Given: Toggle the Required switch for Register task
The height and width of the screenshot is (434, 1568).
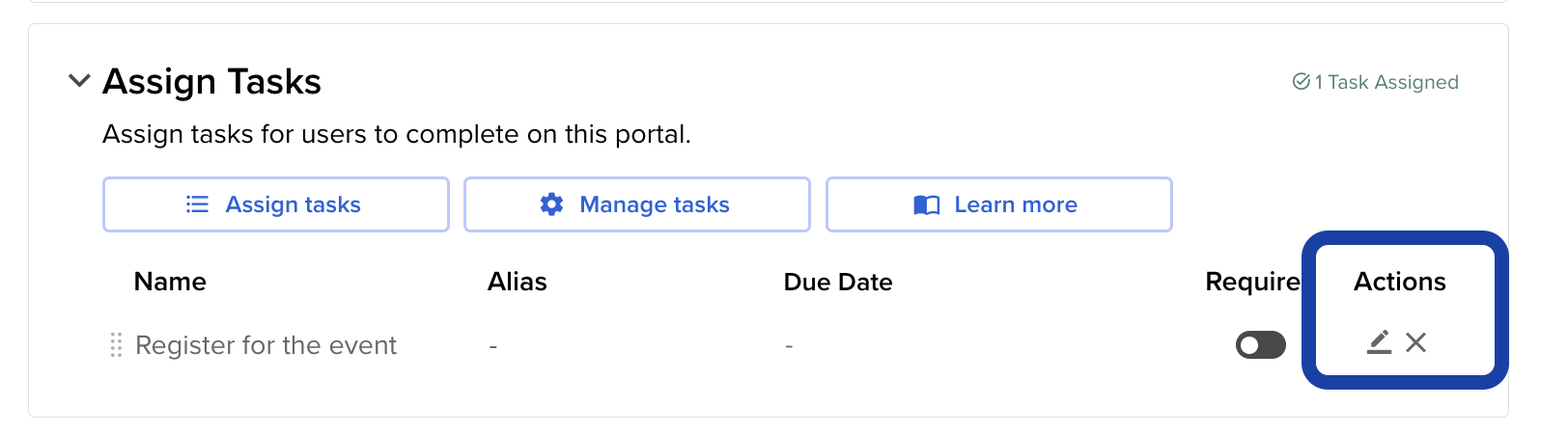Looking at the screenshot, I should click(x=1260, y=345).
